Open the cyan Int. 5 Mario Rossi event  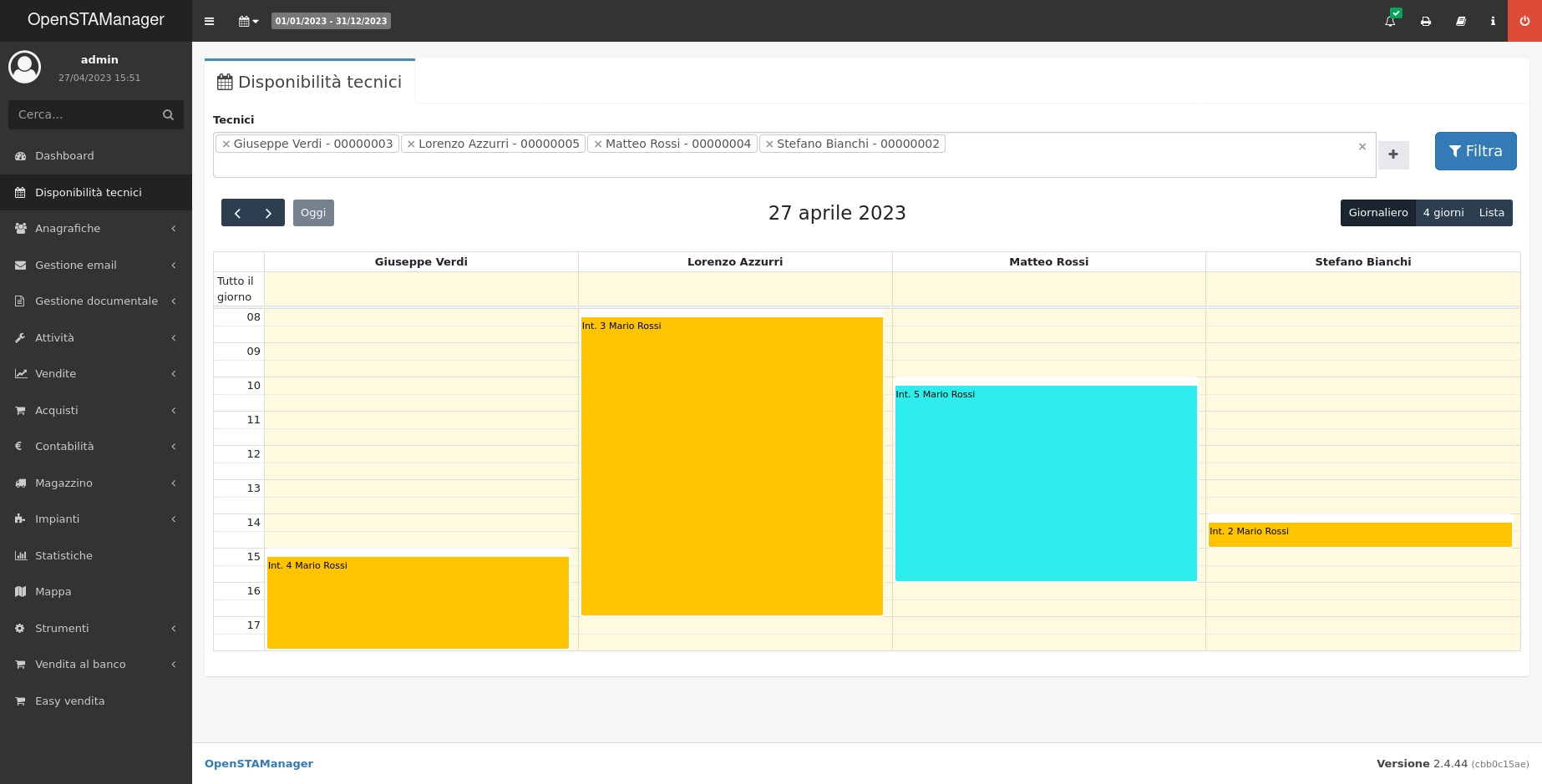tap(1045, 483)
